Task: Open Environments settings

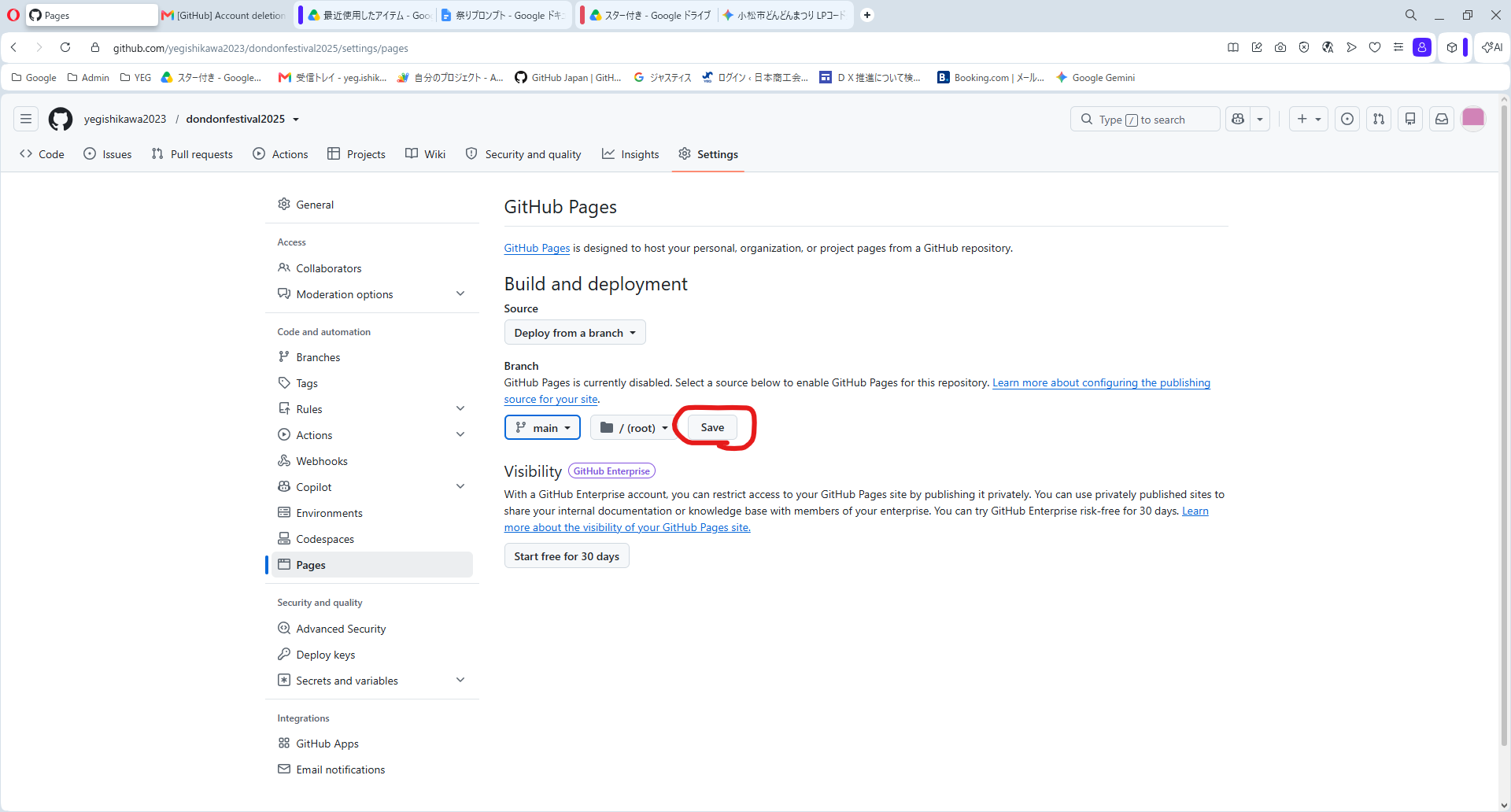Action: click(371, 513)
